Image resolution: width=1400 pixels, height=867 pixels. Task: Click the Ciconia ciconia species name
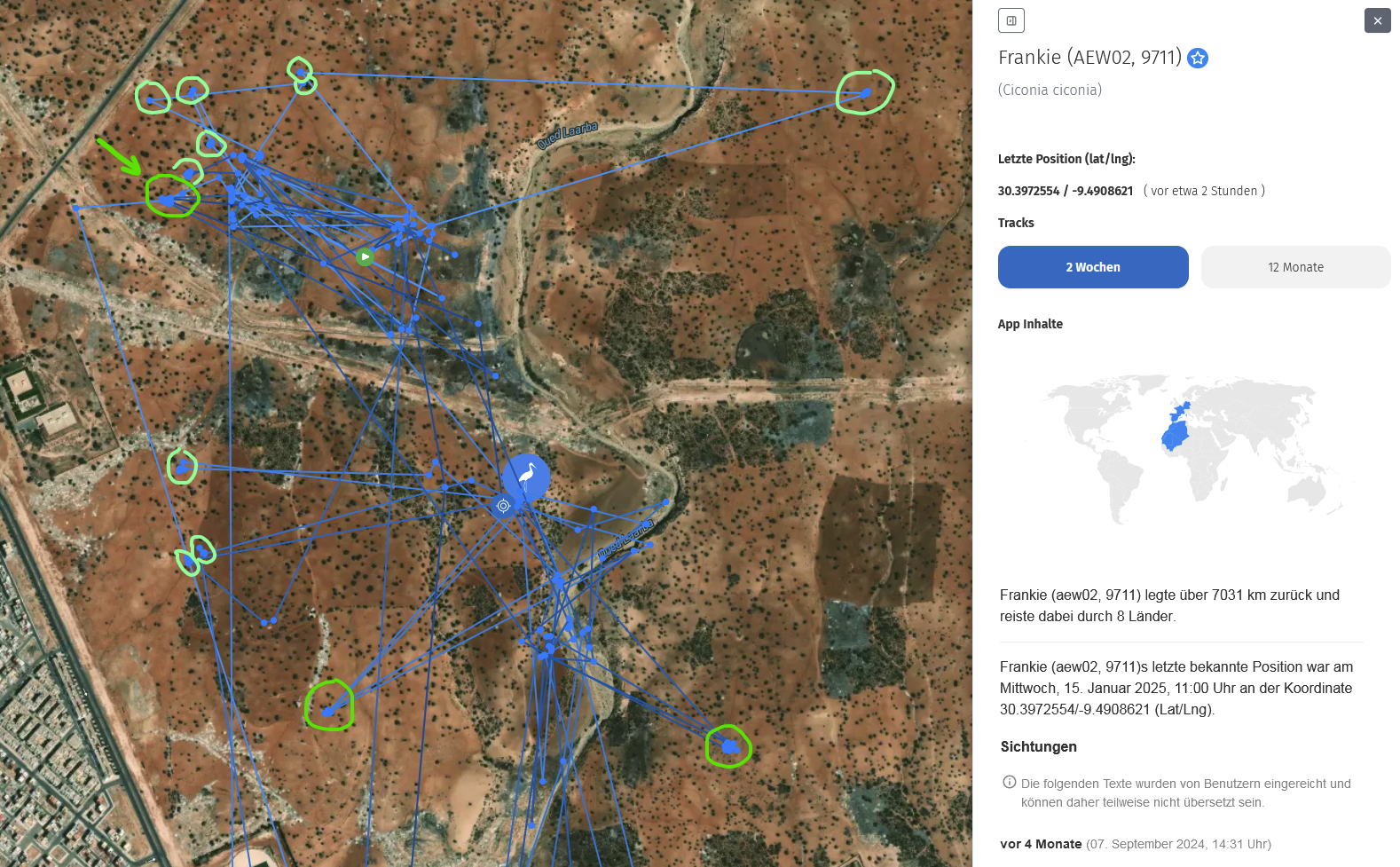point(1050,90)
